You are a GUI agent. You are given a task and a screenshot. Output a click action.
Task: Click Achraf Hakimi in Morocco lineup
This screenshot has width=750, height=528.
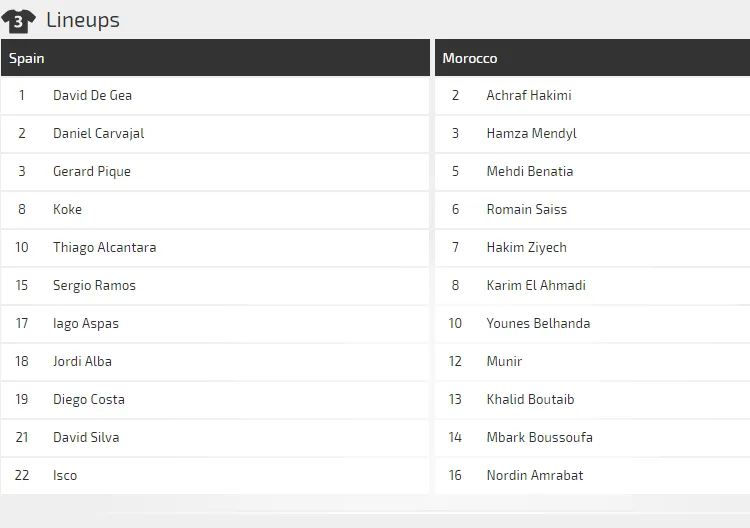[x=528, y=96]
